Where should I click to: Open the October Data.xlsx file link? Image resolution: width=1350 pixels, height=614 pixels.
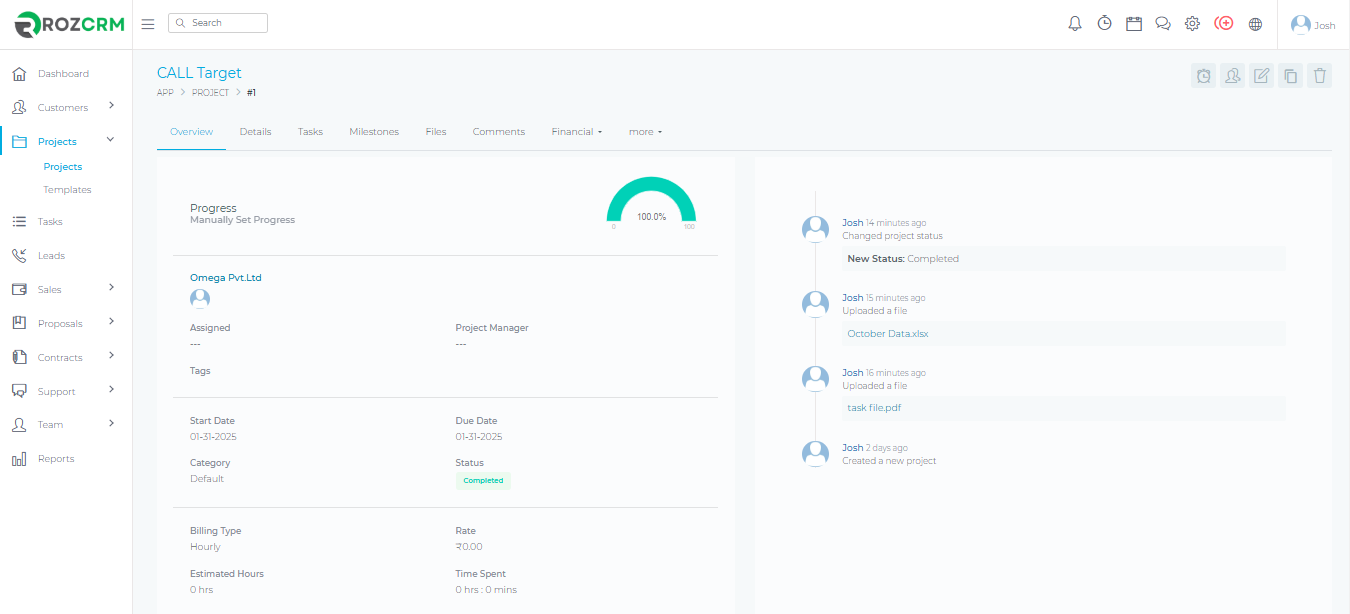point(888,334)
